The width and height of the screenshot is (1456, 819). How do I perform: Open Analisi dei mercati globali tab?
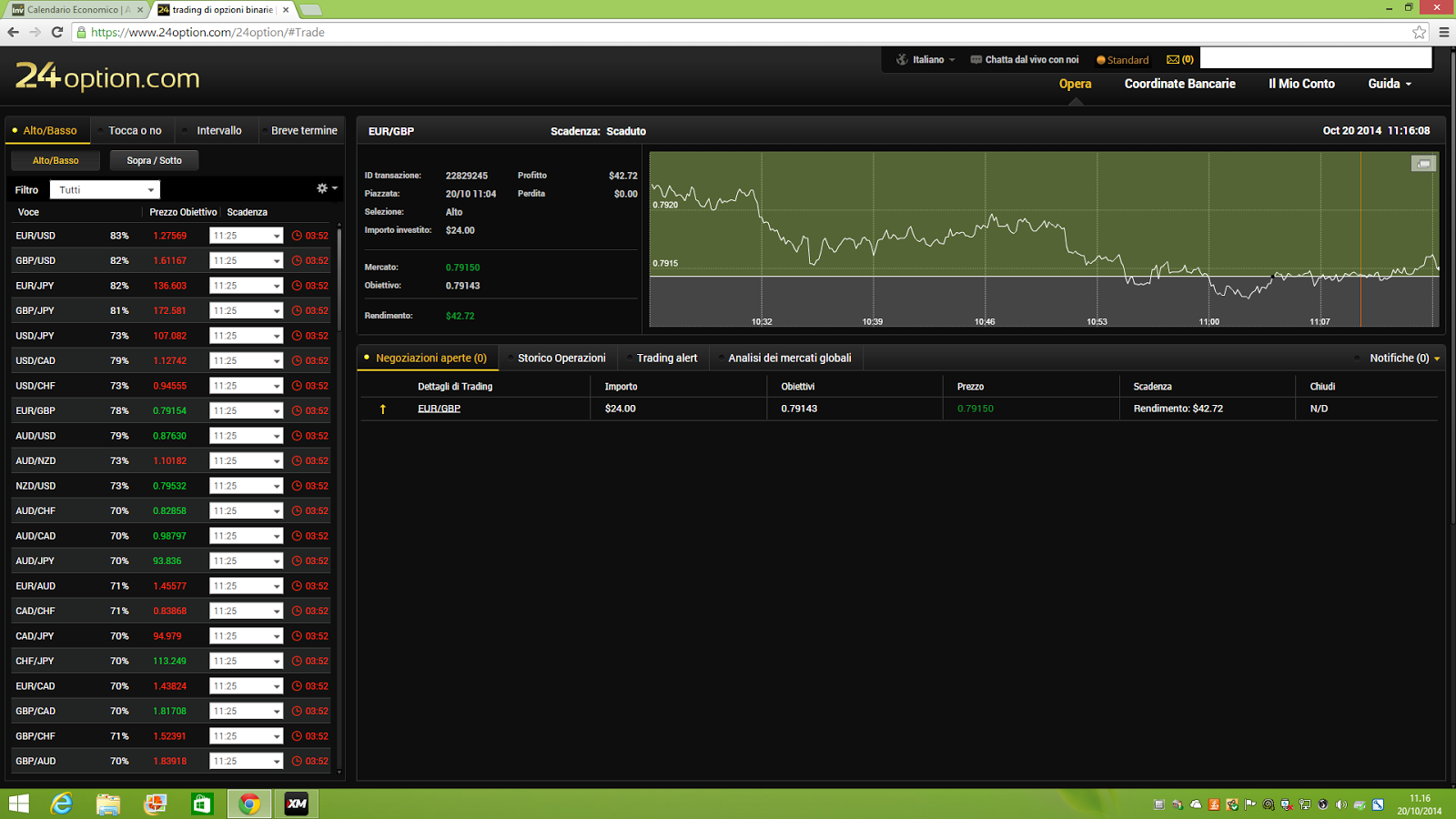tap(789, 359)
